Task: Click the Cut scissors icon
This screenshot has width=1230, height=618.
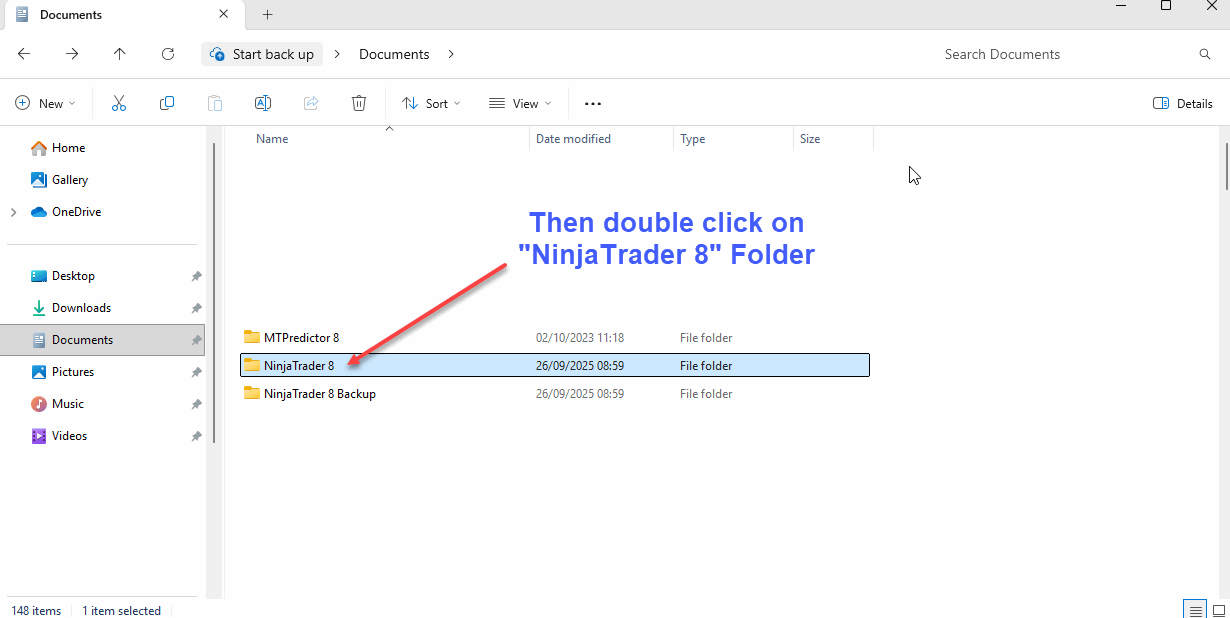Action: [119, 103]
